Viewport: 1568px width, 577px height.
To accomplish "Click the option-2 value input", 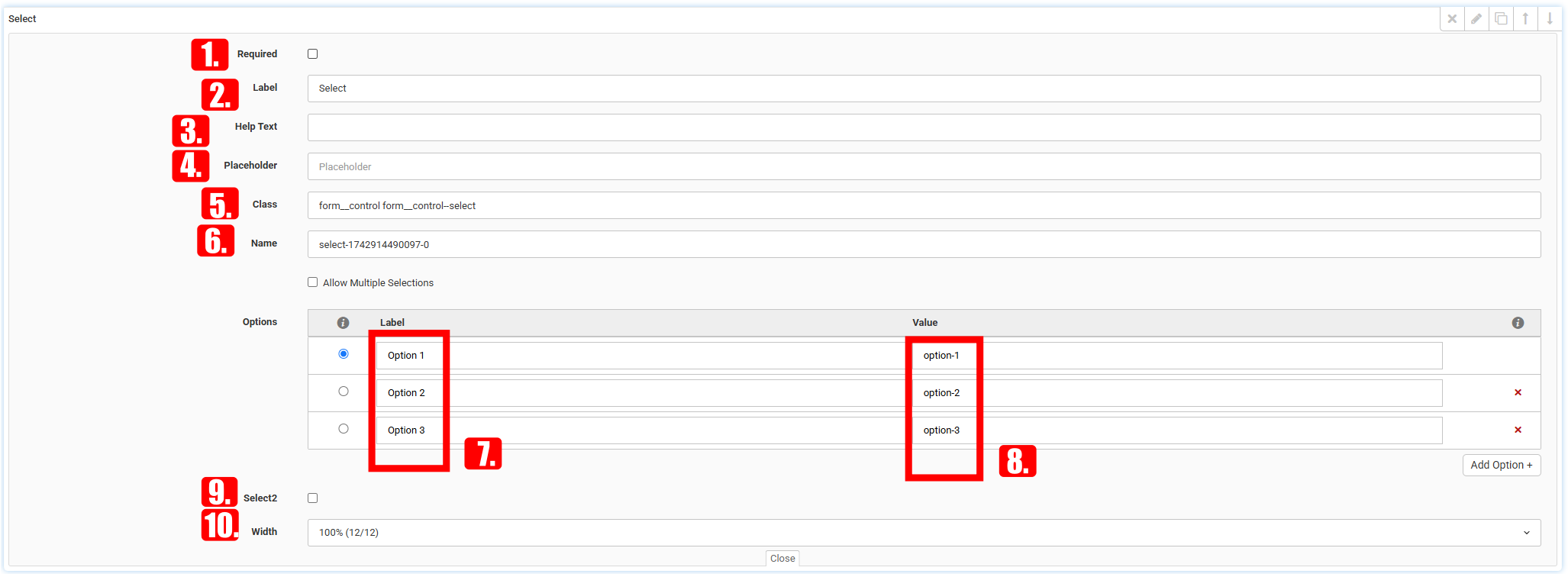I will (1177, 393).
